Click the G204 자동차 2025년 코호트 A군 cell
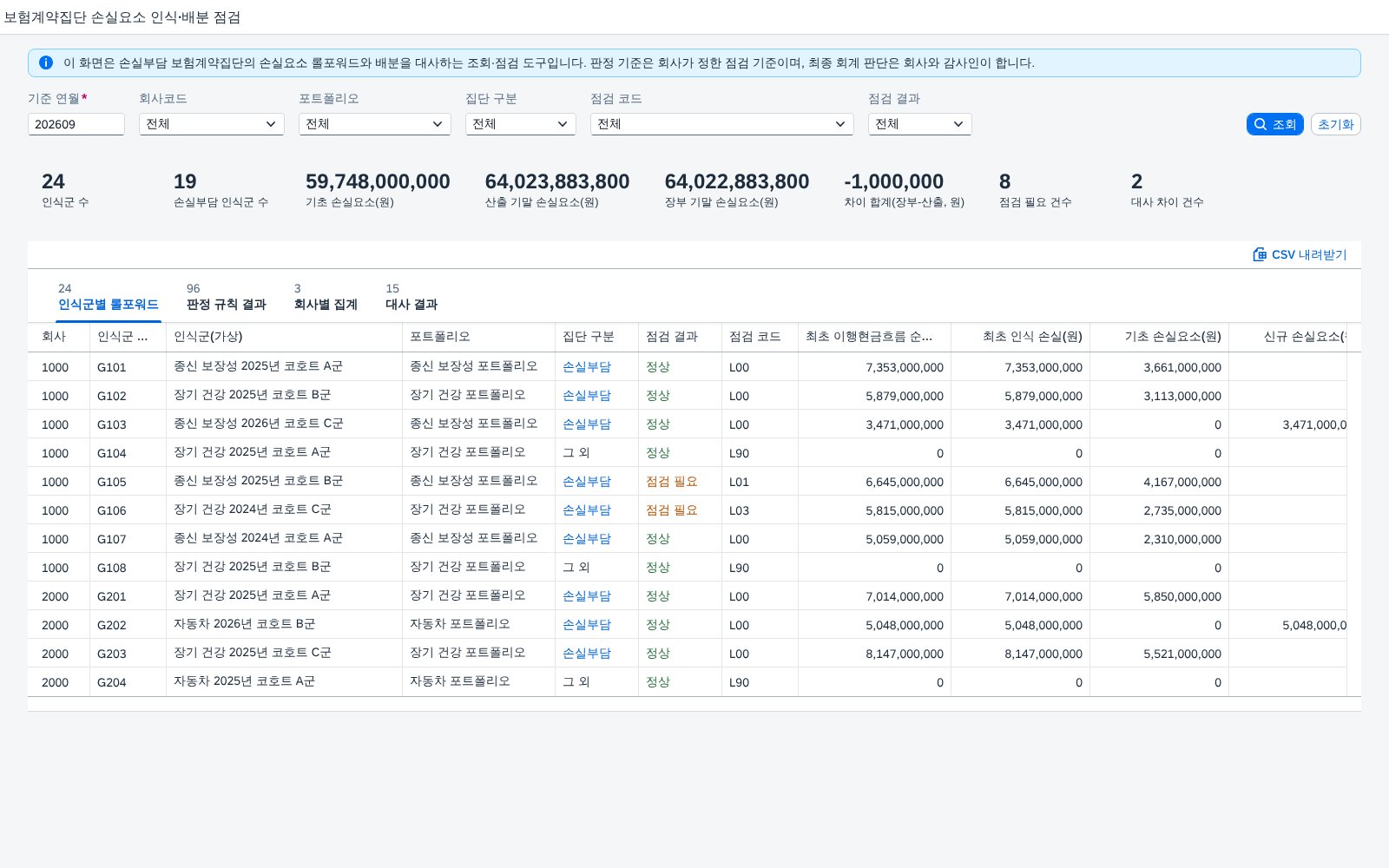This screenshot has width=1389, height=868. pos(285,682)
